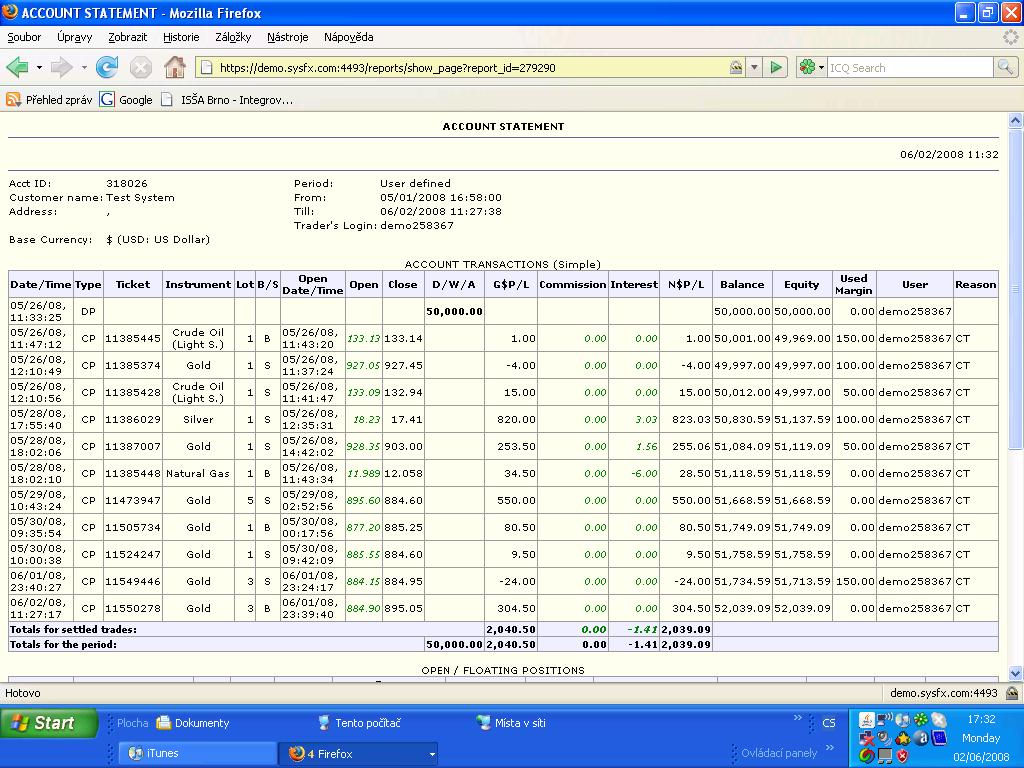Image resolution: width=1024 pixels, height=768 pixels.
Task: Click the Home icon in toolbar
Action: (x=175, y=67)
